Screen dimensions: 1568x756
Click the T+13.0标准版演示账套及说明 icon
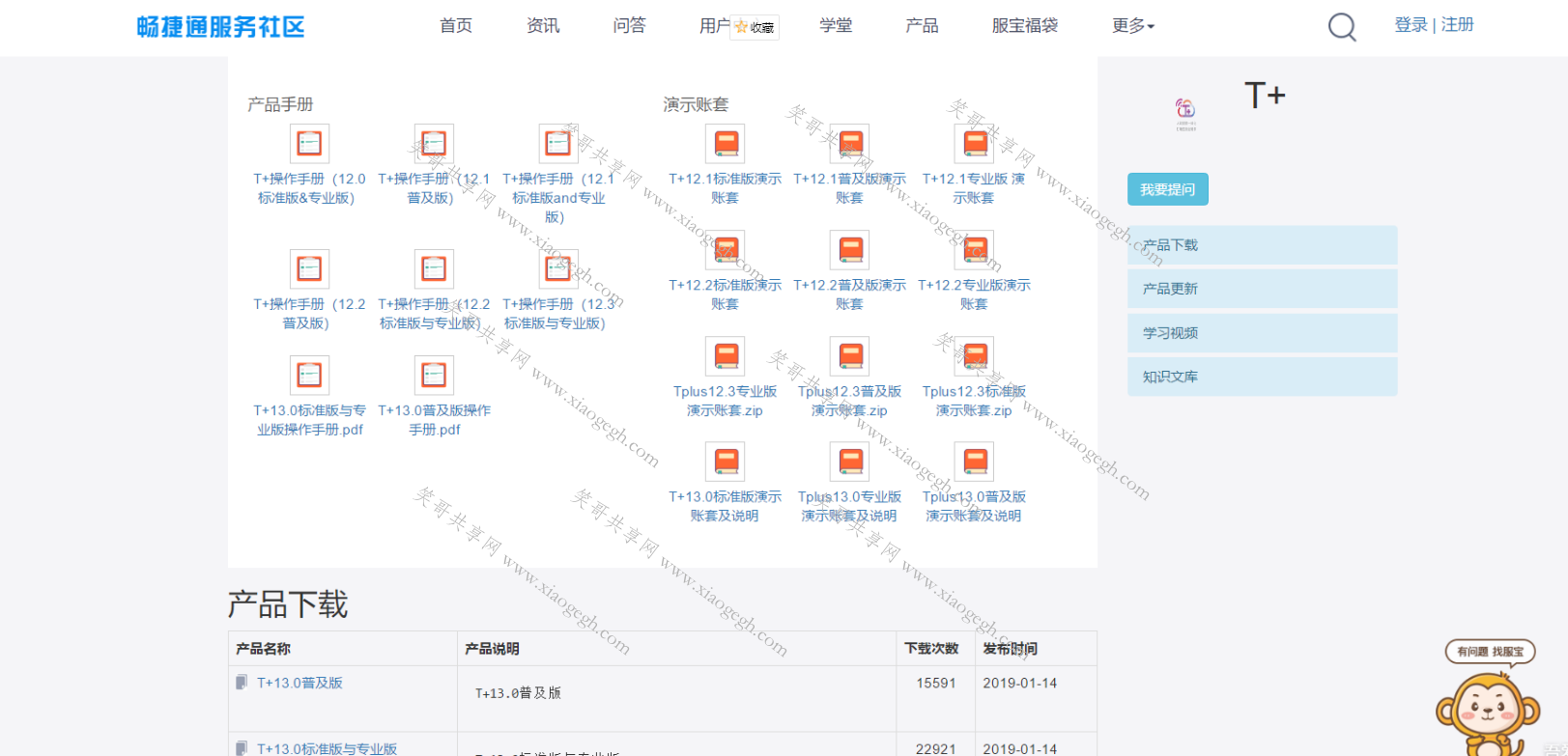725,462
